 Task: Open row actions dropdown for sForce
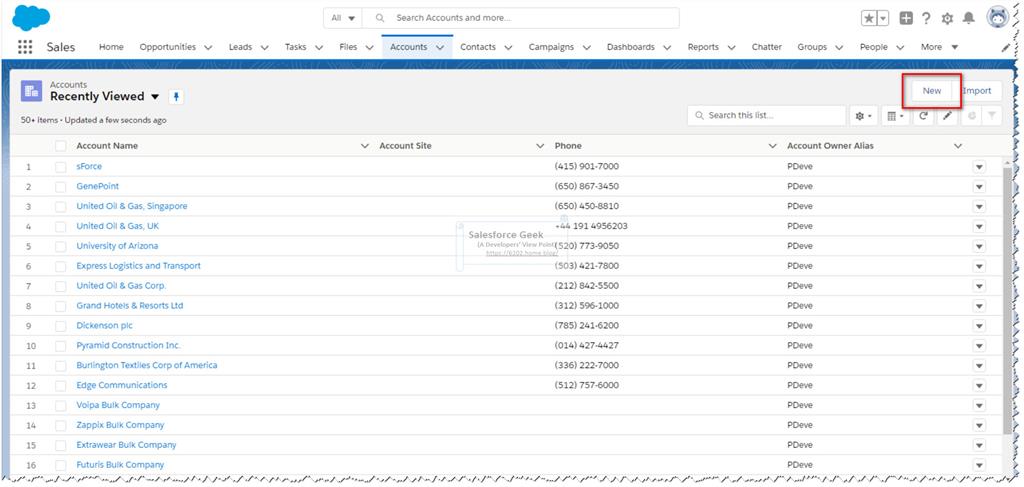[x=979, y=167]
